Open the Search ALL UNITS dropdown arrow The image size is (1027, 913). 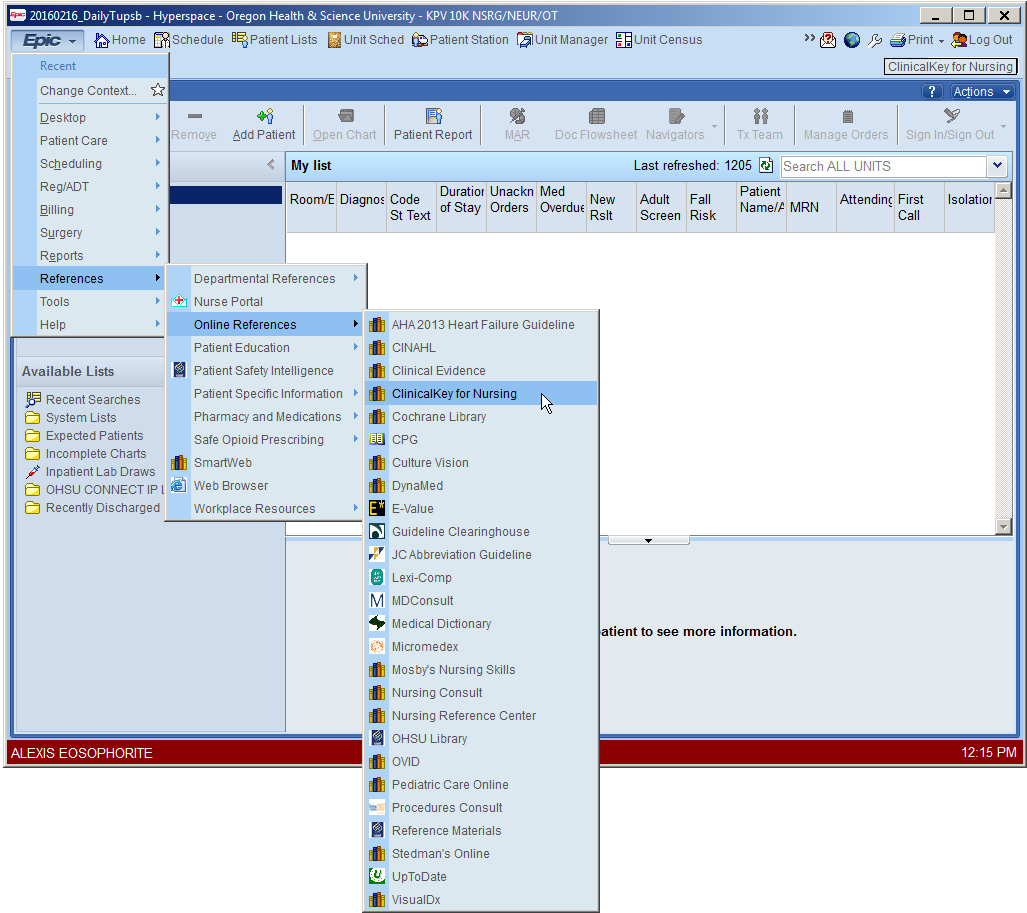point(997,166)
